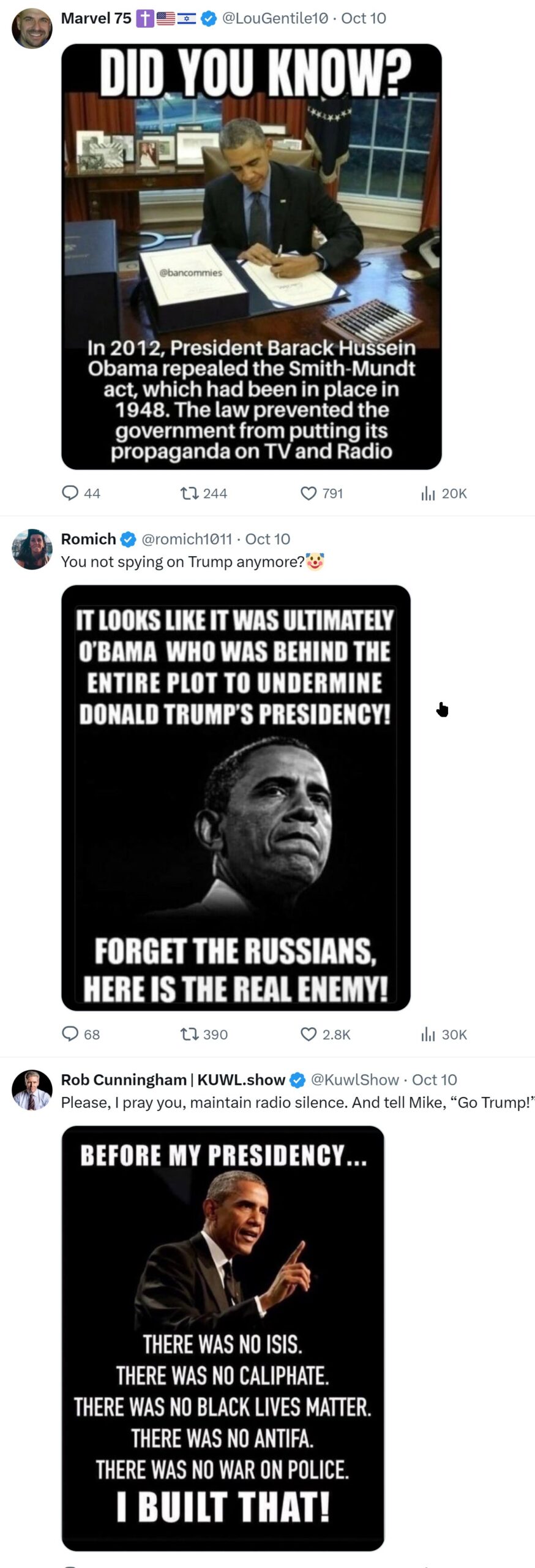
Task: Open Rob Cunningham's profile avatar
Action: pyautogui.click(x=32, y=1090)
